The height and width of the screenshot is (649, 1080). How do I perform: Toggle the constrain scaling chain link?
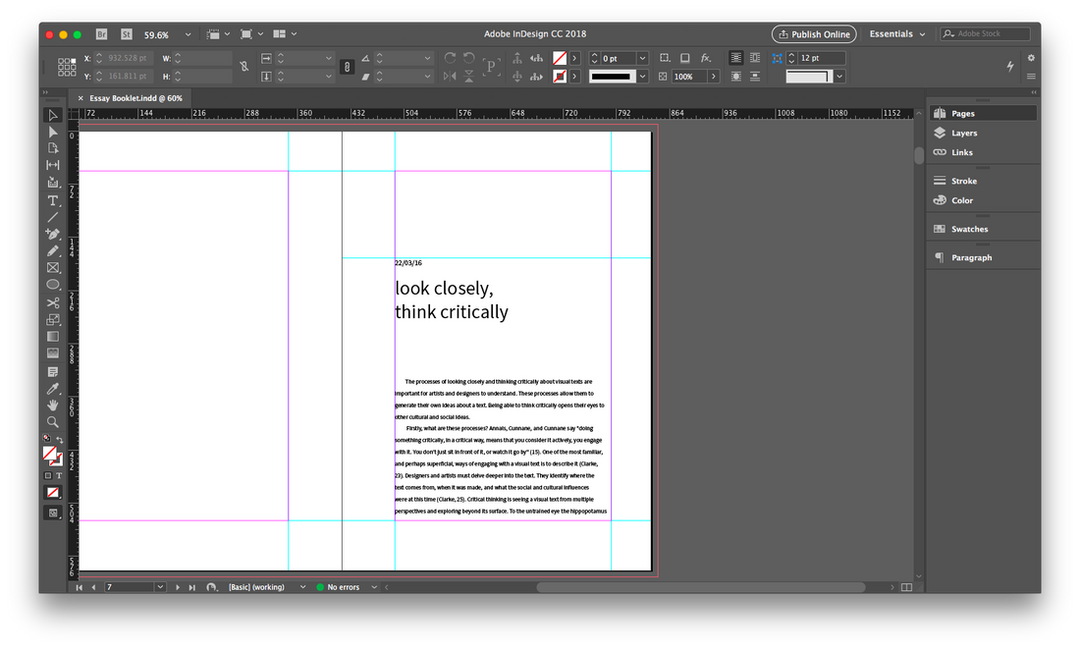click(x=346, y=67)
